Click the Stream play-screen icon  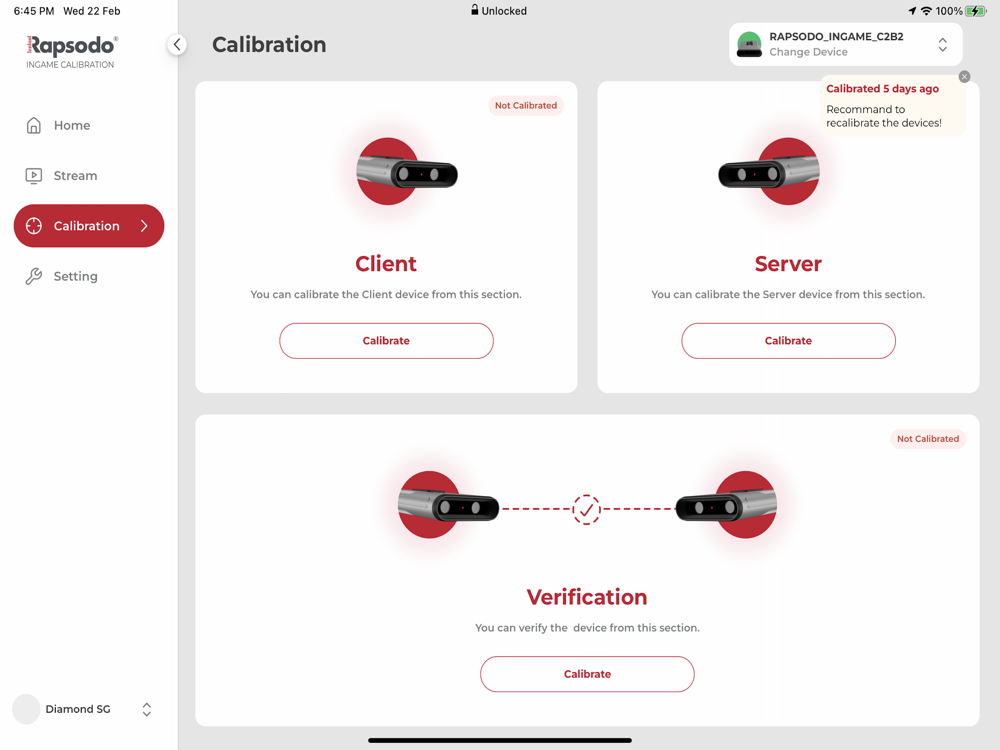34,175
